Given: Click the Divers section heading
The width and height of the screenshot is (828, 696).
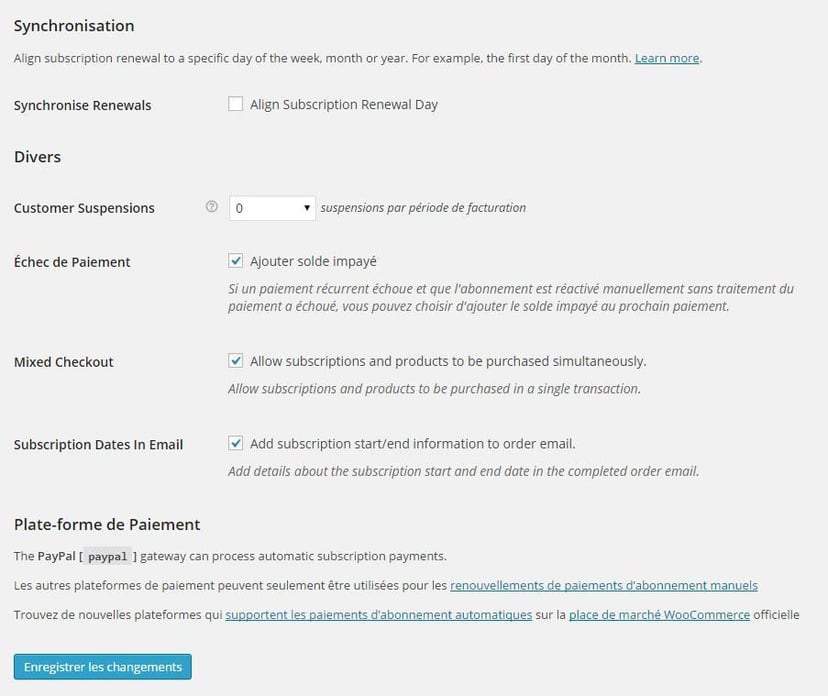Looking at the screenshot, I should (37, 157).
